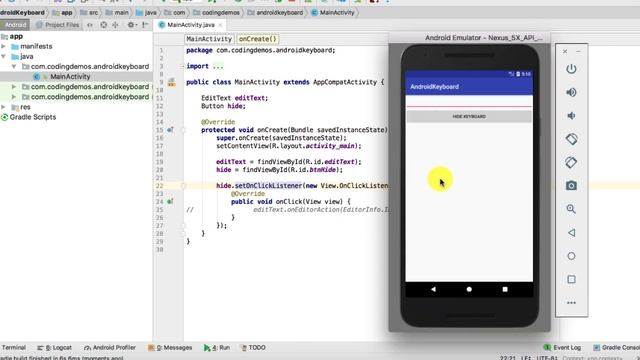Open the Android Profiler tool window
The height and width of the screenshot is (360, 640).
pyautogui.click(x=110, y=348)
